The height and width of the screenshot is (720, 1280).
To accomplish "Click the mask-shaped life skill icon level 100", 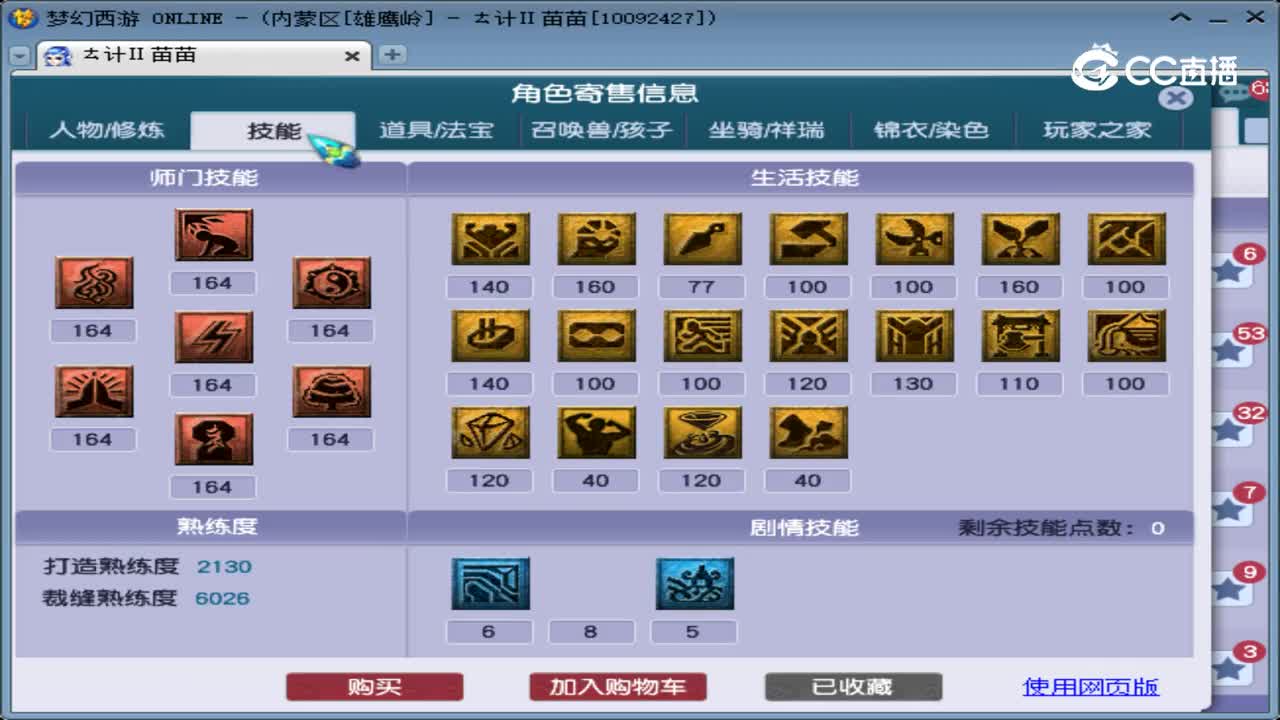I will click(596, 336).
